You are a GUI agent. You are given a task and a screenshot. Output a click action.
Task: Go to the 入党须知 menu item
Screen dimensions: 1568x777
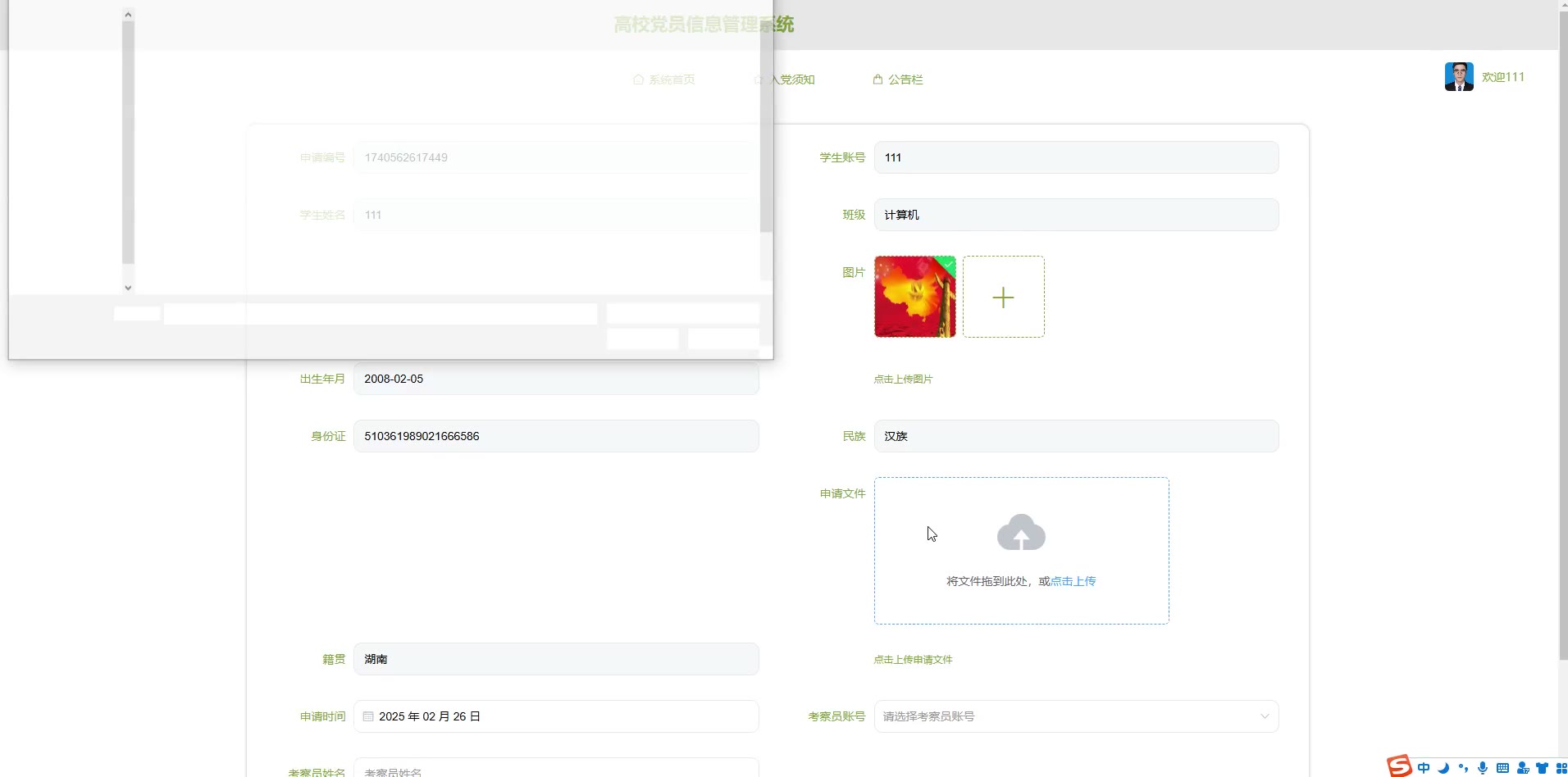point(792,80)
